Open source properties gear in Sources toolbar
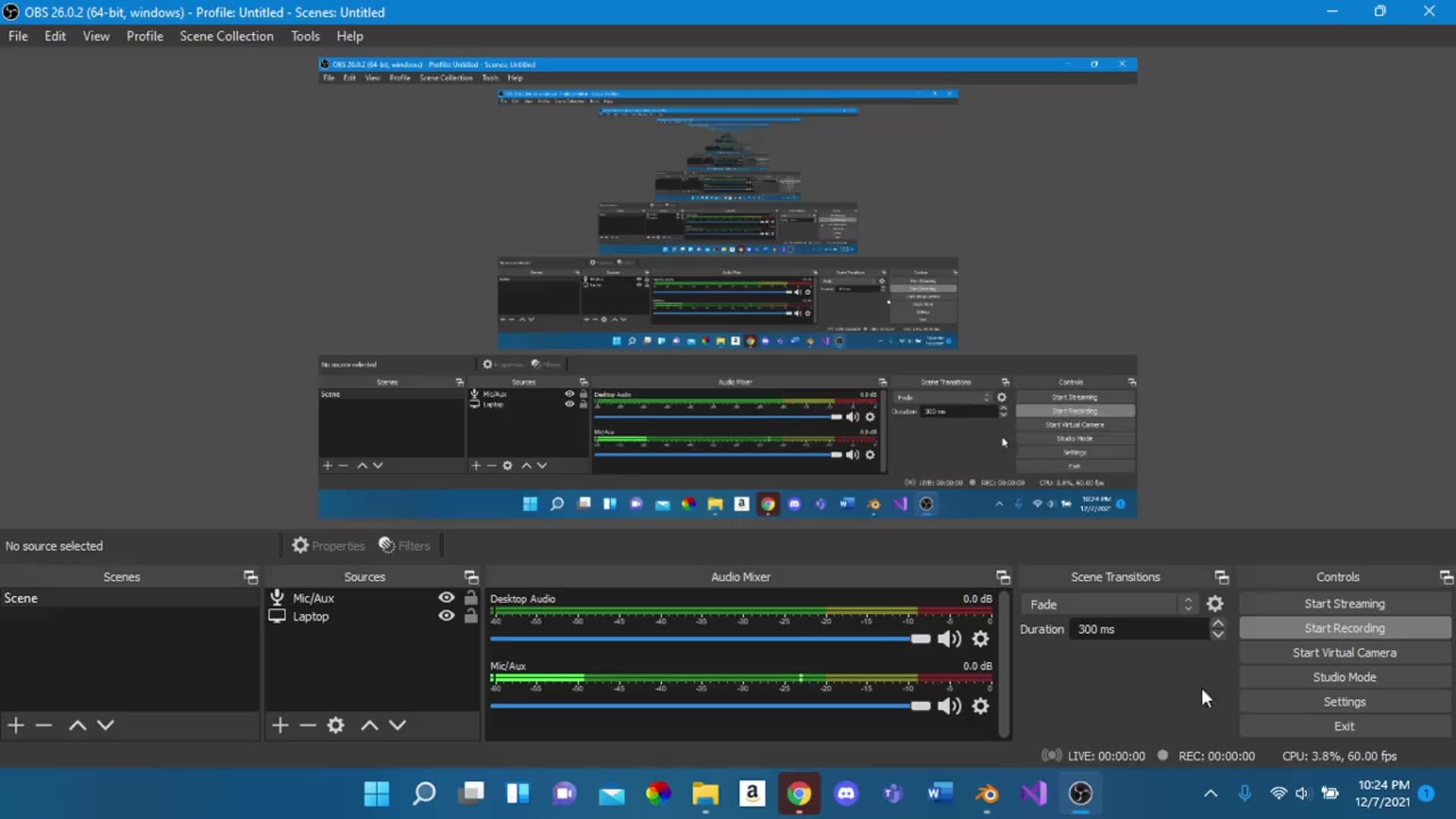This screenshot has width=1456, height=819. point(336,725)
